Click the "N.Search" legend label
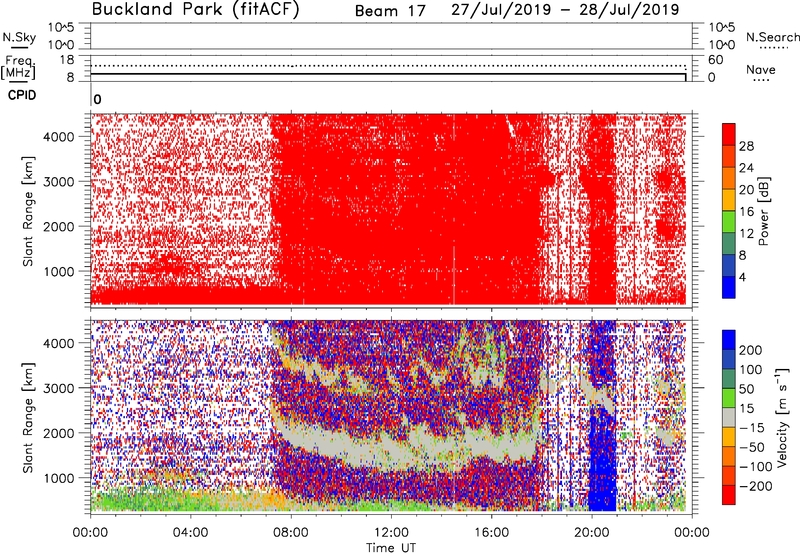800x554 pixels. pos(772,37)
